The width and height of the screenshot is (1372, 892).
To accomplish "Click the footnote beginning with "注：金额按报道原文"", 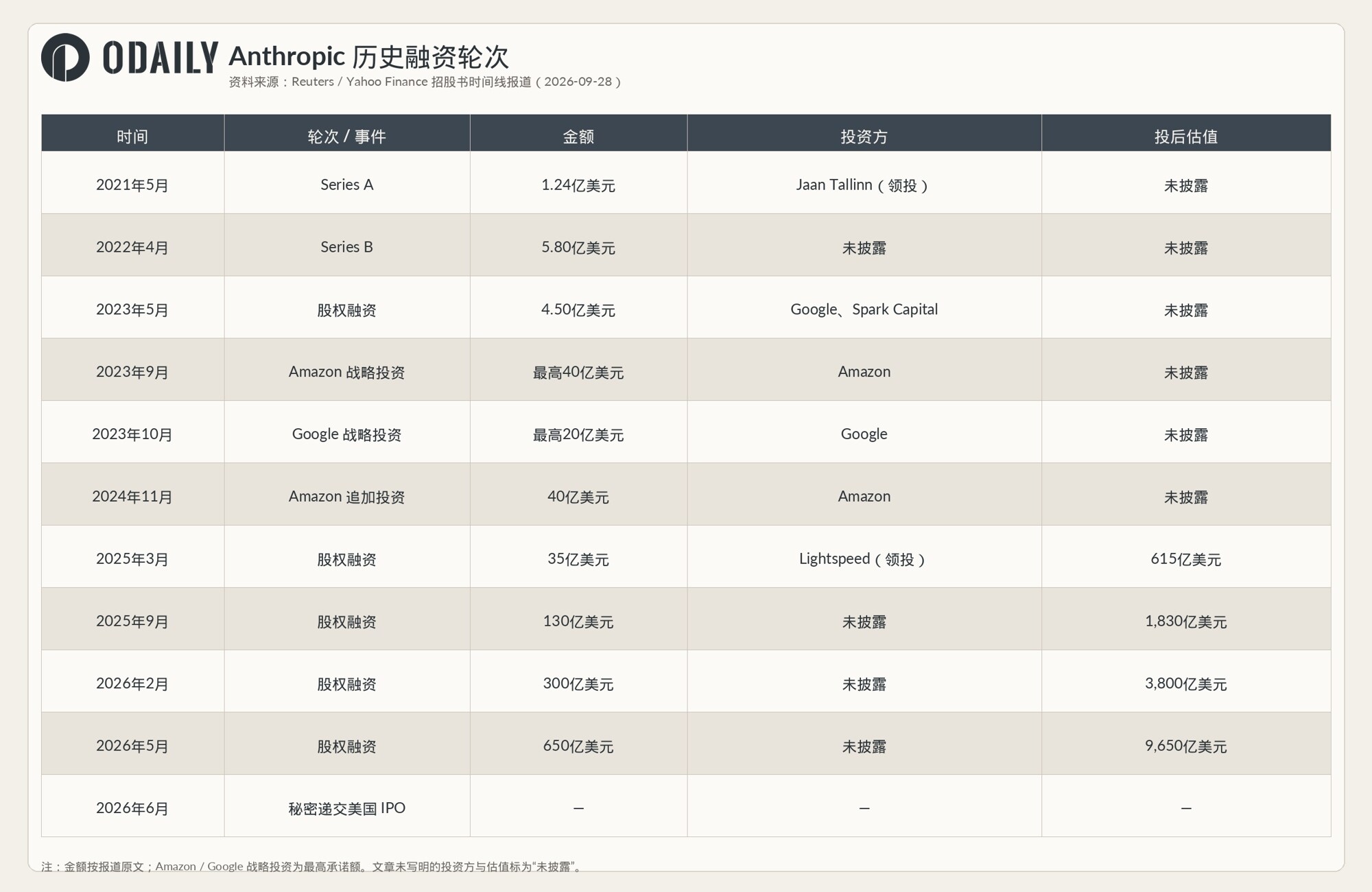I will (313, 867).
